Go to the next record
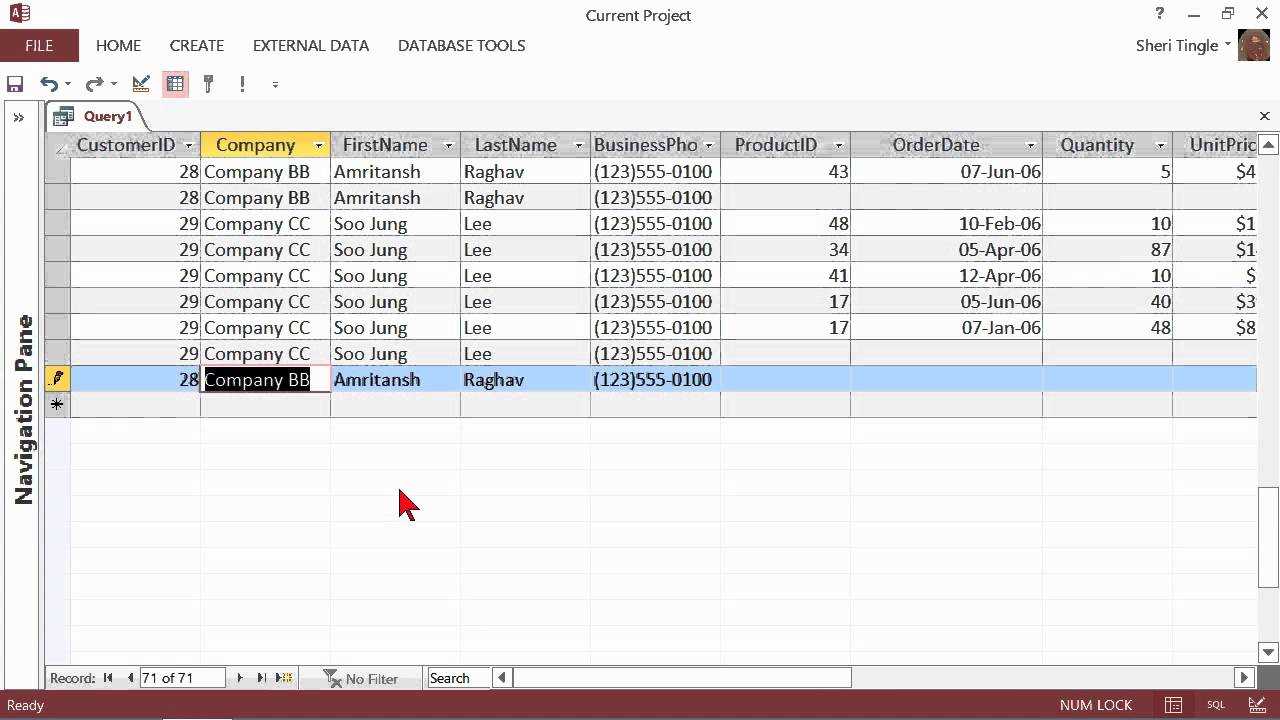1280x720 pixels. [239, 678]
